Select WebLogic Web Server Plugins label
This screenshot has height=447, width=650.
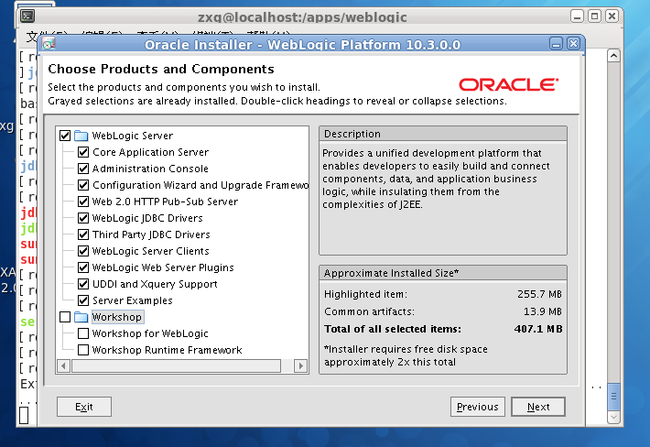[x=163, y=267]
